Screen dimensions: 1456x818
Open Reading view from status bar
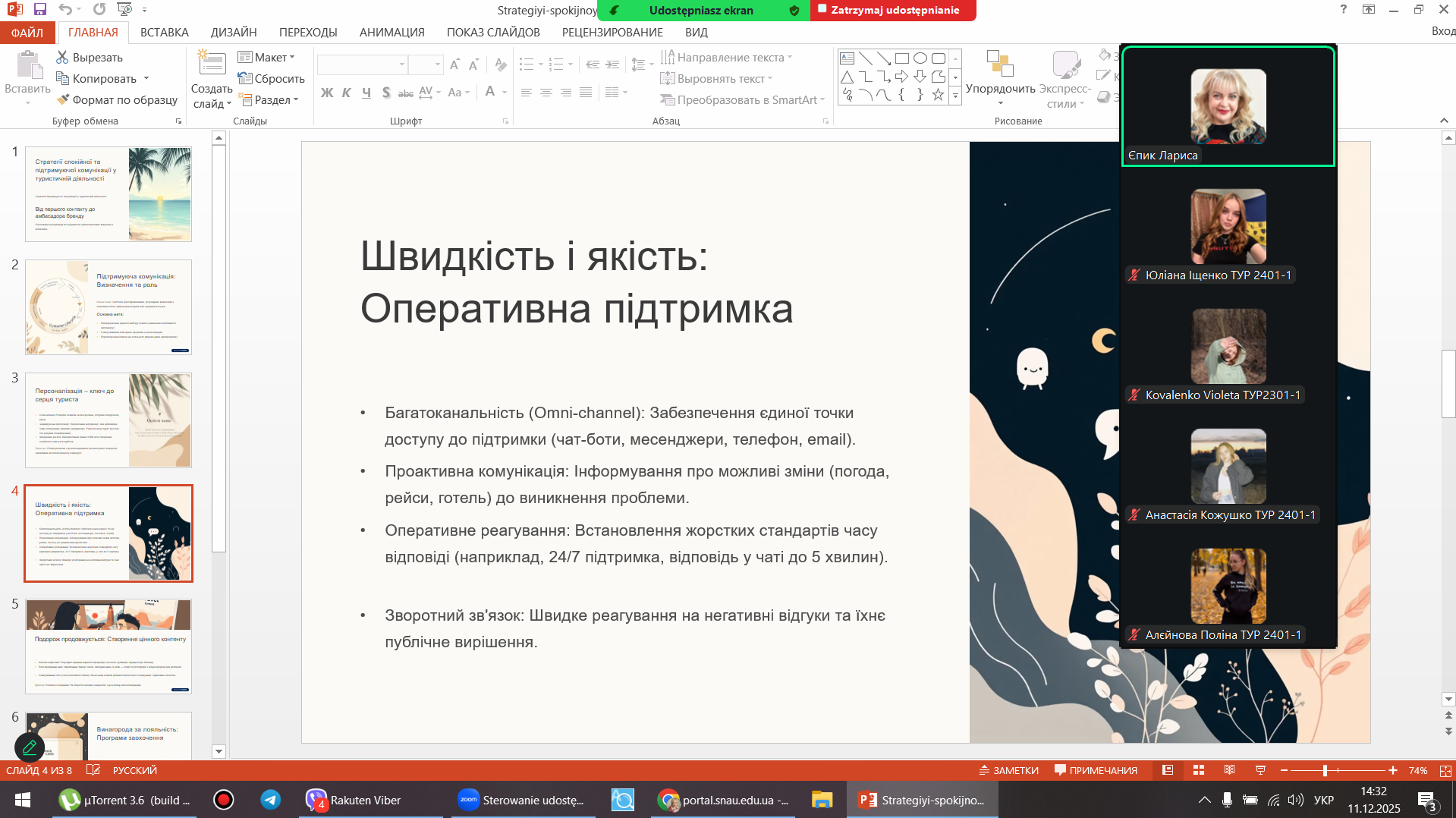pos(1229,770)
